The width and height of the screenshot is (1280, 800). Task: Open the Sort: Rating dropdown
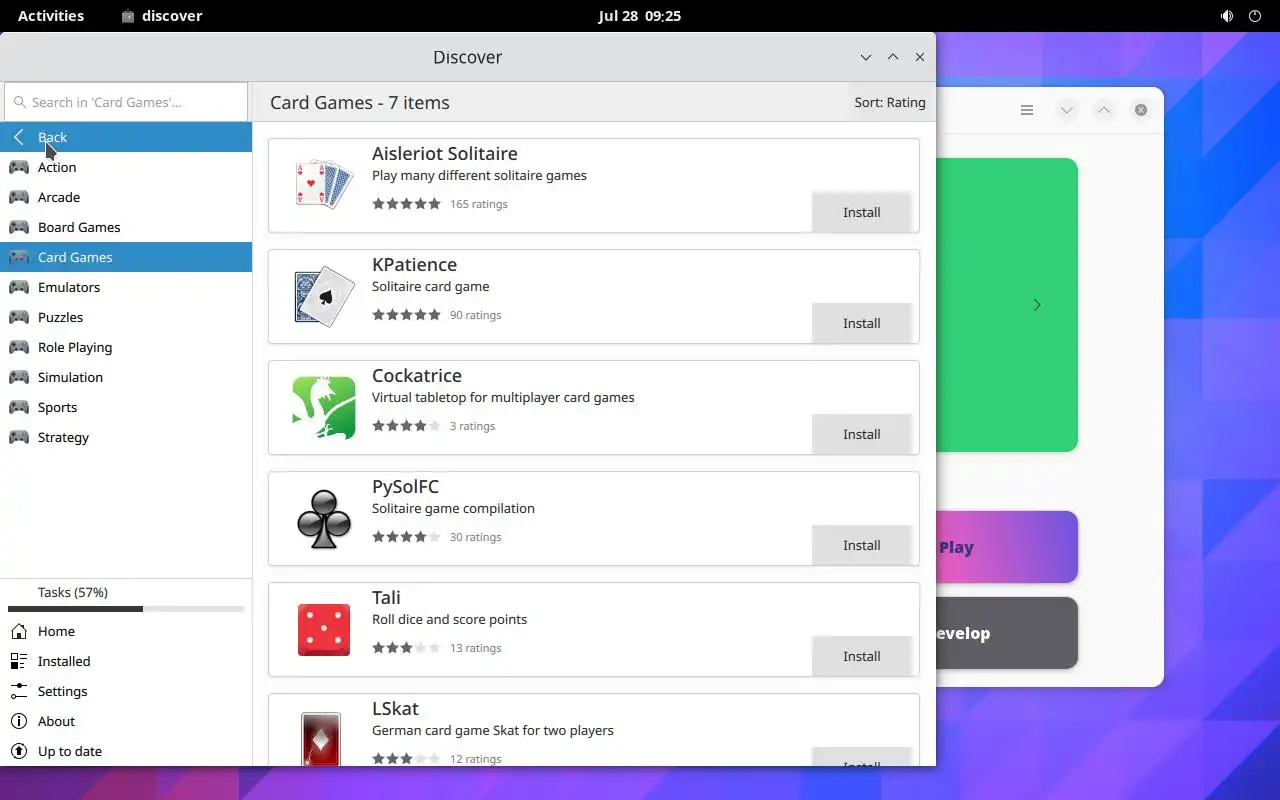click(x=890, y=102)
